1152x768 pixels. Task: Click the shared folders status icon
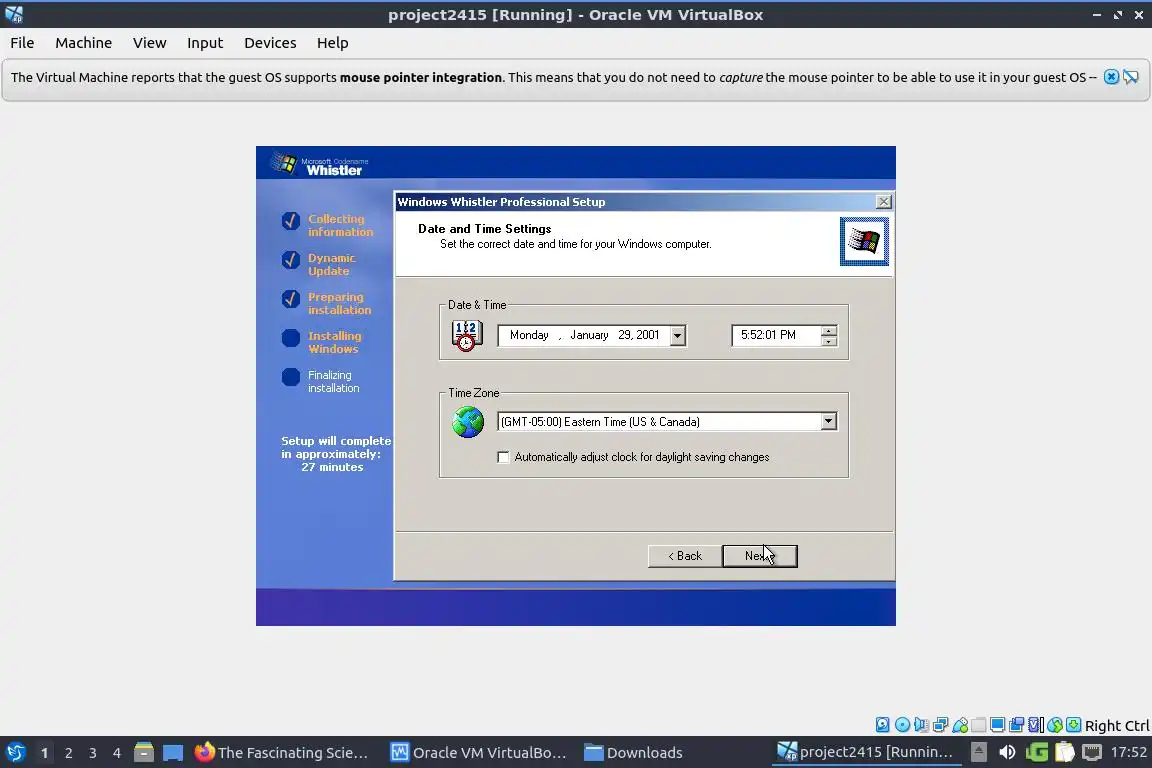pyautogui.click(x=979, y=725)
